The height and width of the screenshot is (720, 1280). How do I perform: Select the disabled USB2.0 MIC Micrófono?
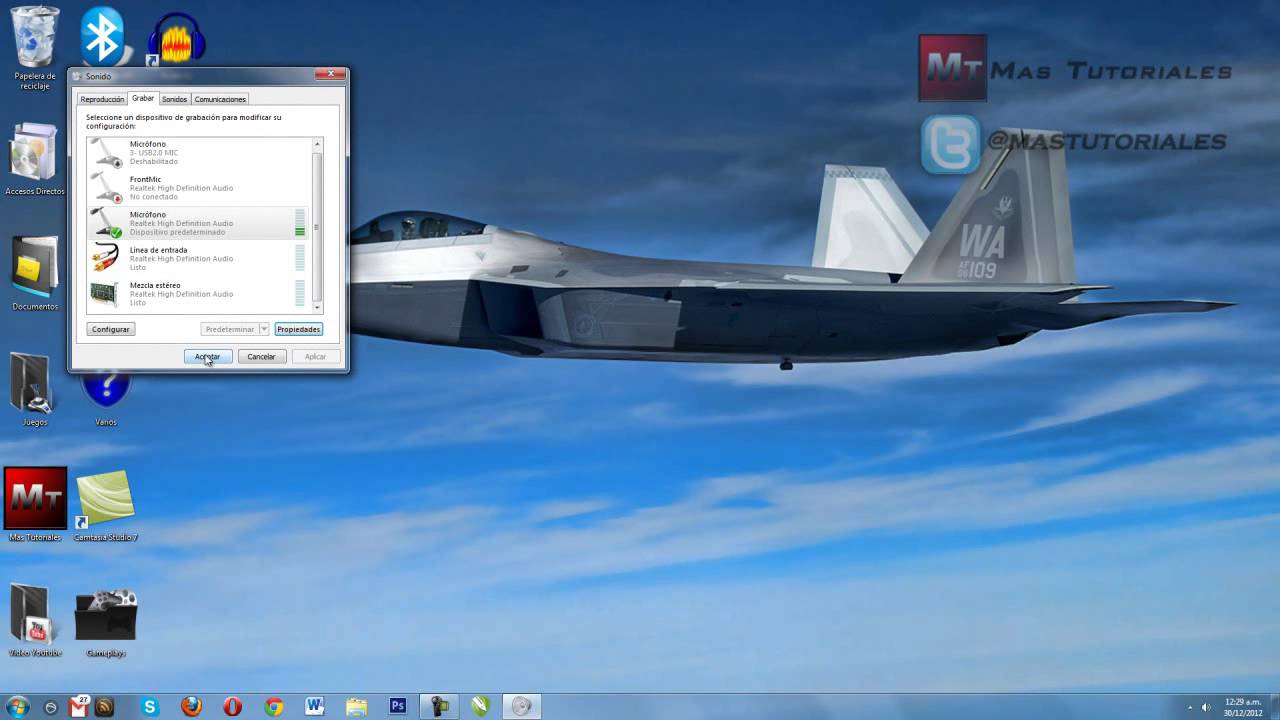[x=199, y=153]
